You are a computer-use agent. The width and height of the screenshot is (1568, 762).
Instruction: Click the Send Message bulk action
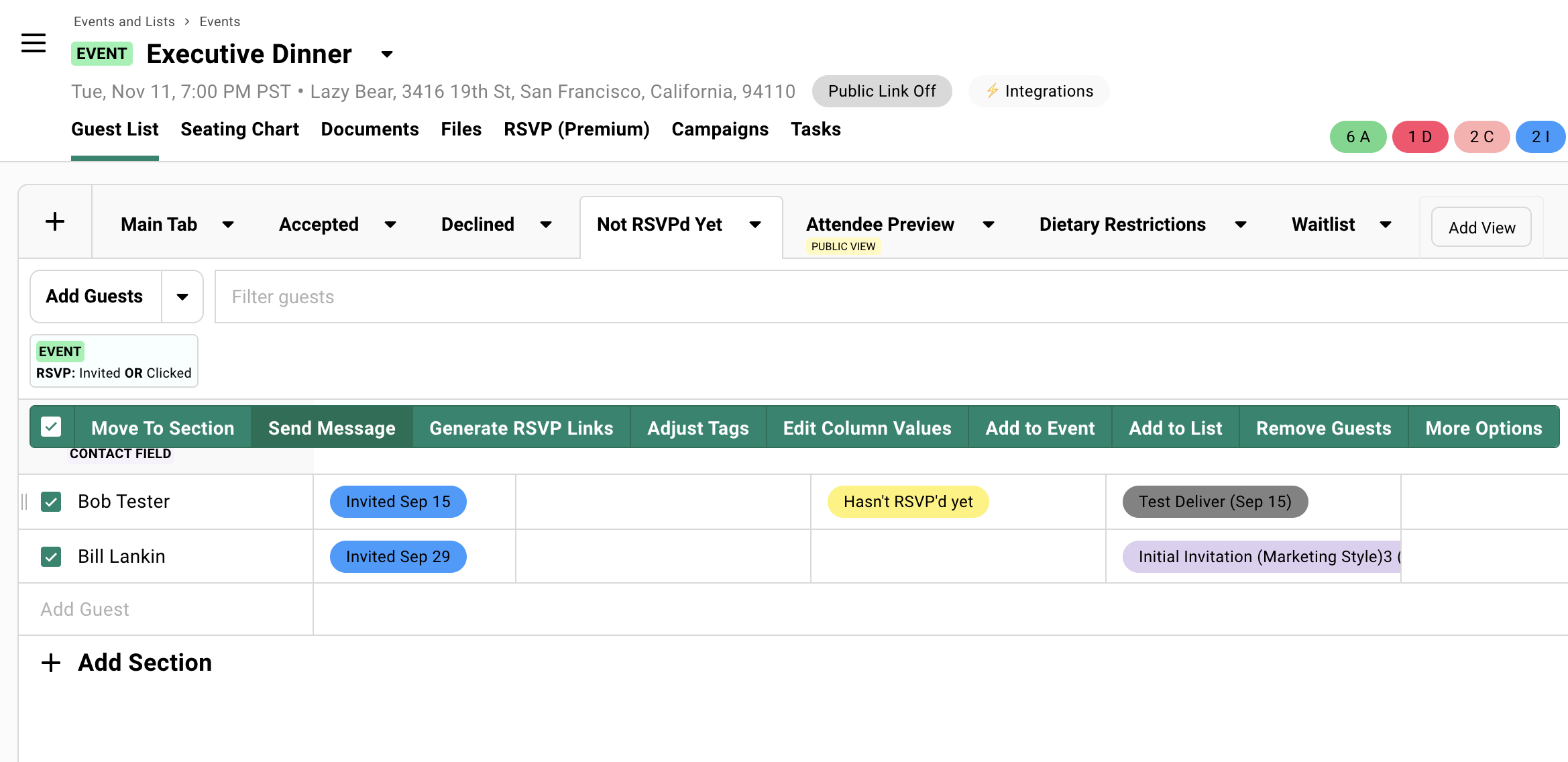[331, 428]
